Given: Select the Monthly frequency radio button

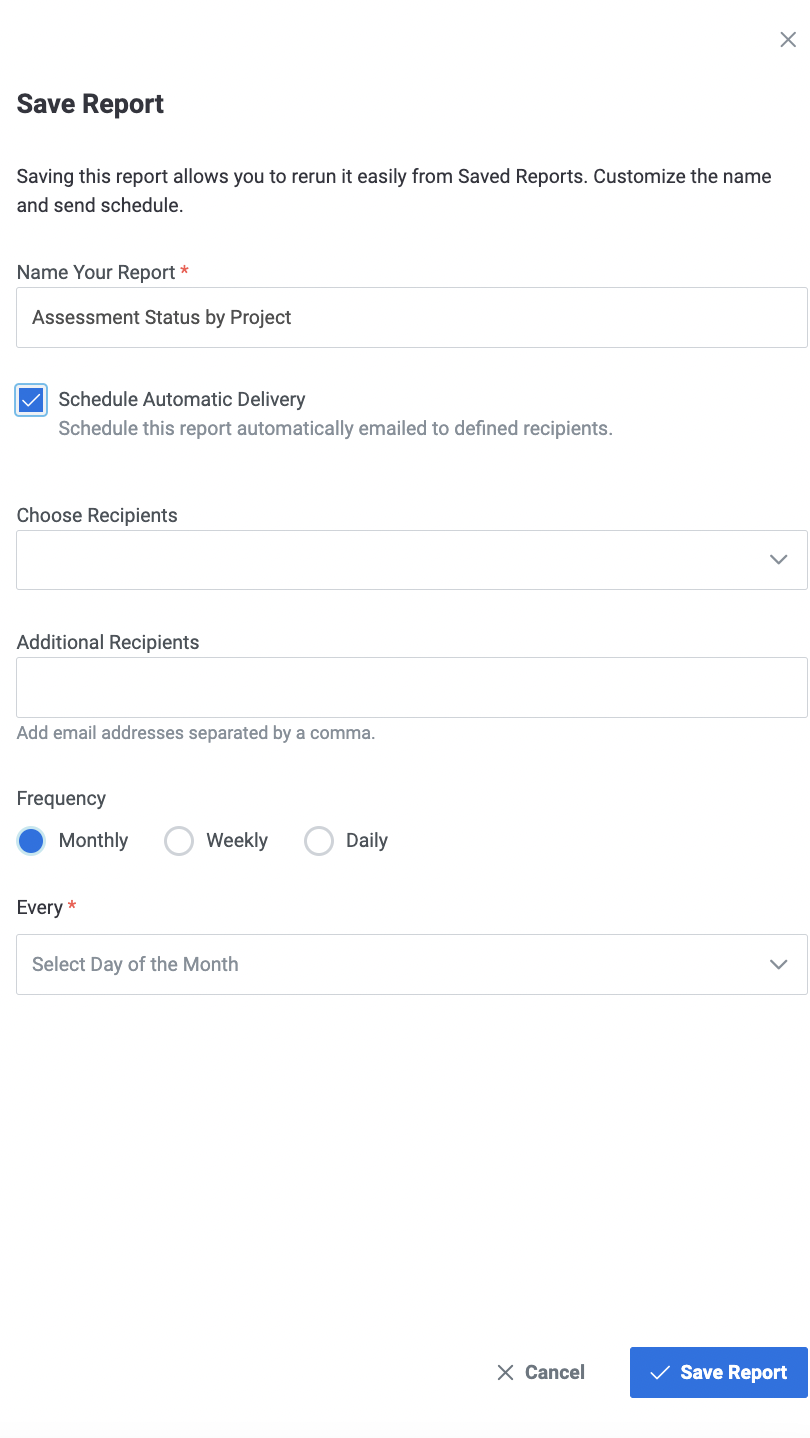Looking at the screenshot, I should point(32,841).
